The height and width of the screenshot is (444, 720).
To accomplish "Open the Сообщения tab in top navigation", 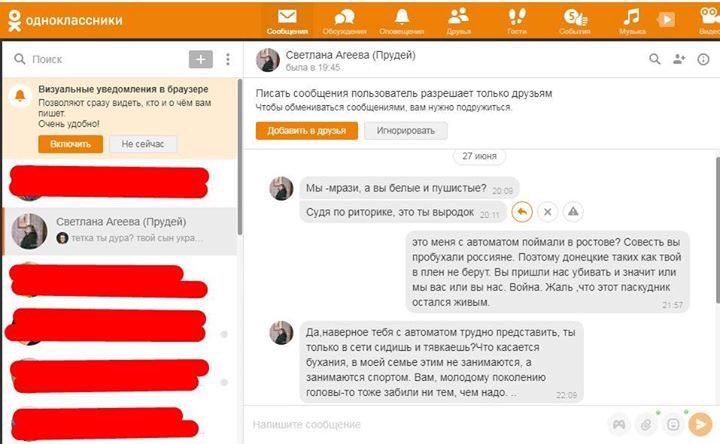I will pos(287,20).
